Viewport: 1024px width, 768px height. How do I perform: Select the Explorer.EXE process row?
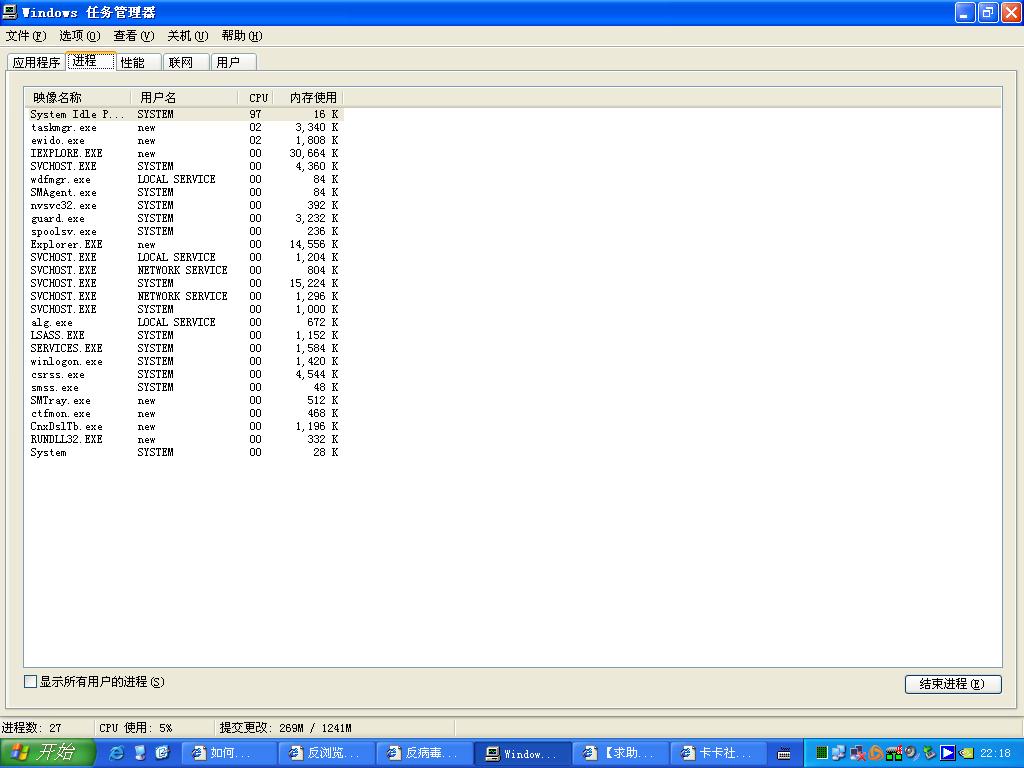tap(184, 244)
